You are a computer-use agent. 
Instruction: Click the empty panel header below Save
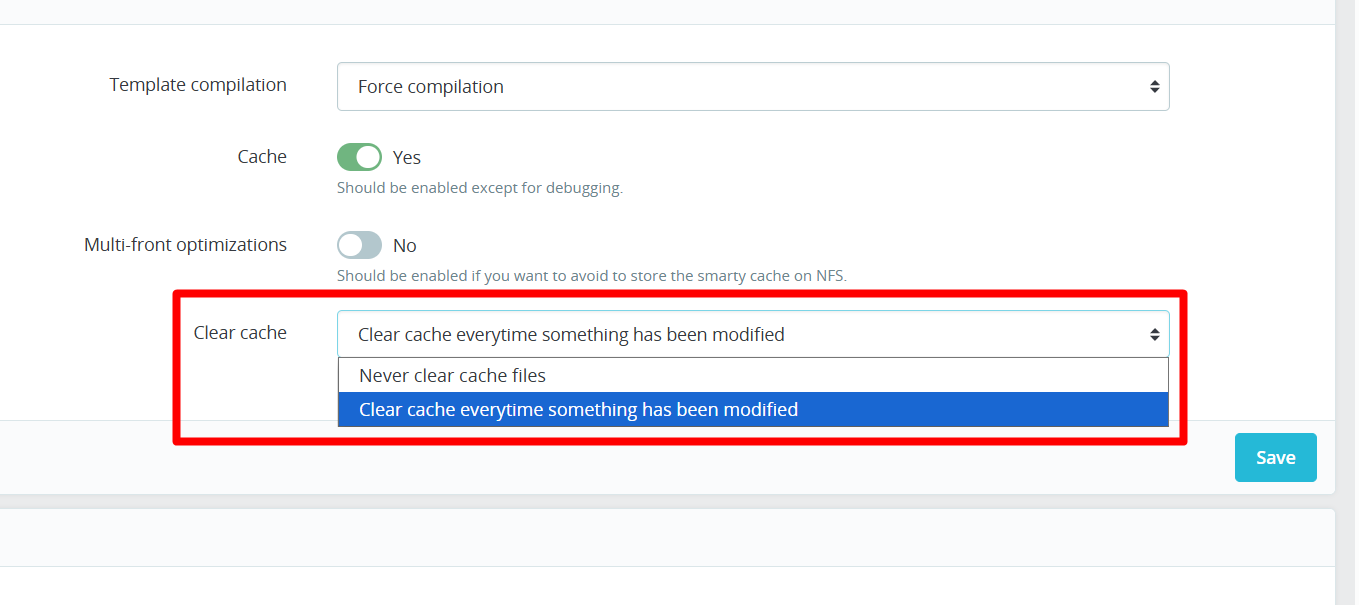(x=667, y=538)
